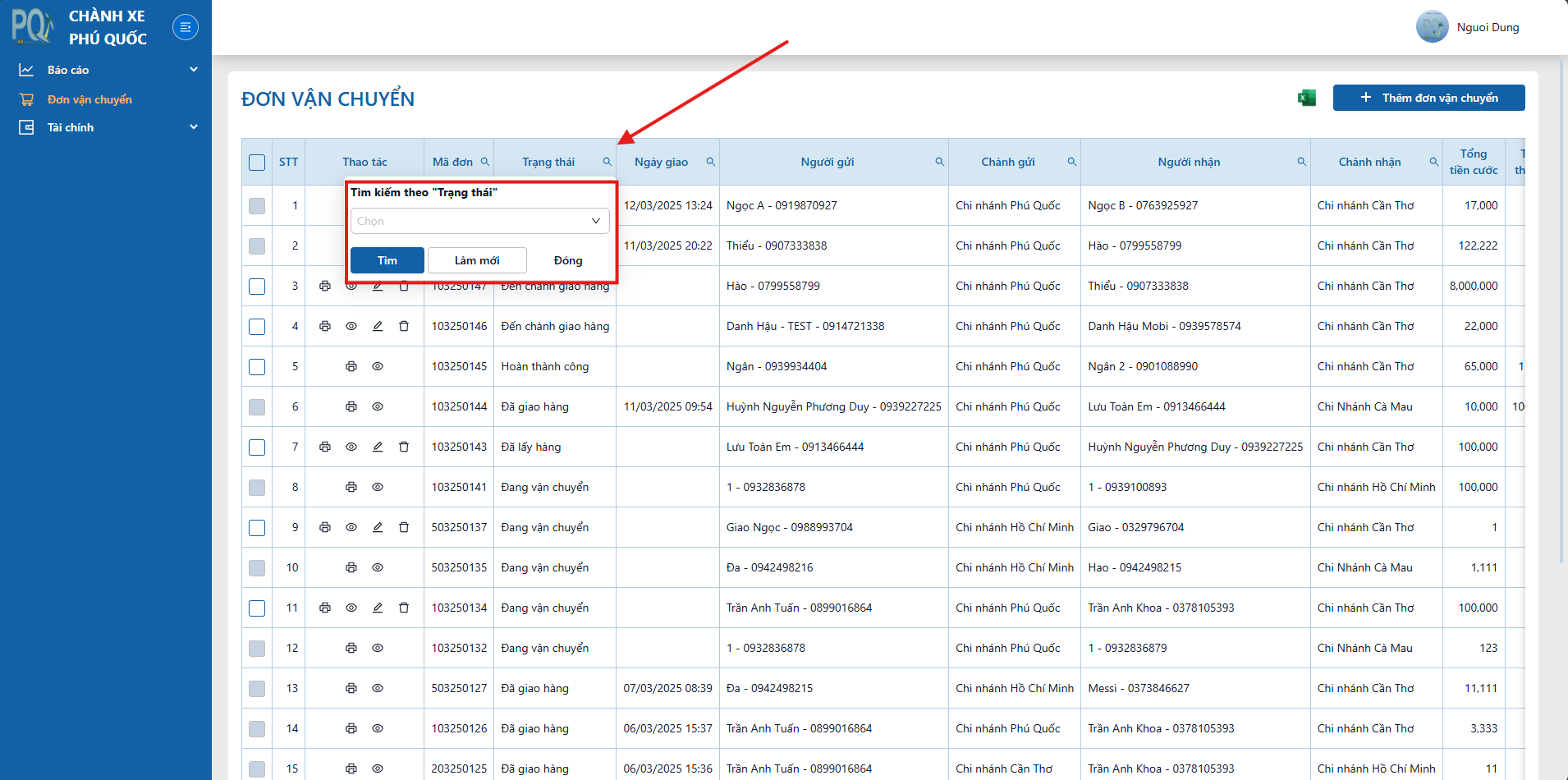Toggle the select-all header checkbox

[x=257, y=163]
